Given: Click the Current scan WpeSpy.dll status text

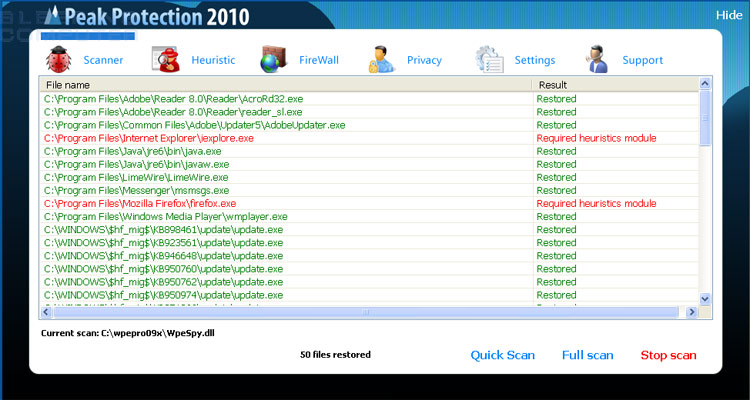Looking at the screenshot, I should click(128, 333).
